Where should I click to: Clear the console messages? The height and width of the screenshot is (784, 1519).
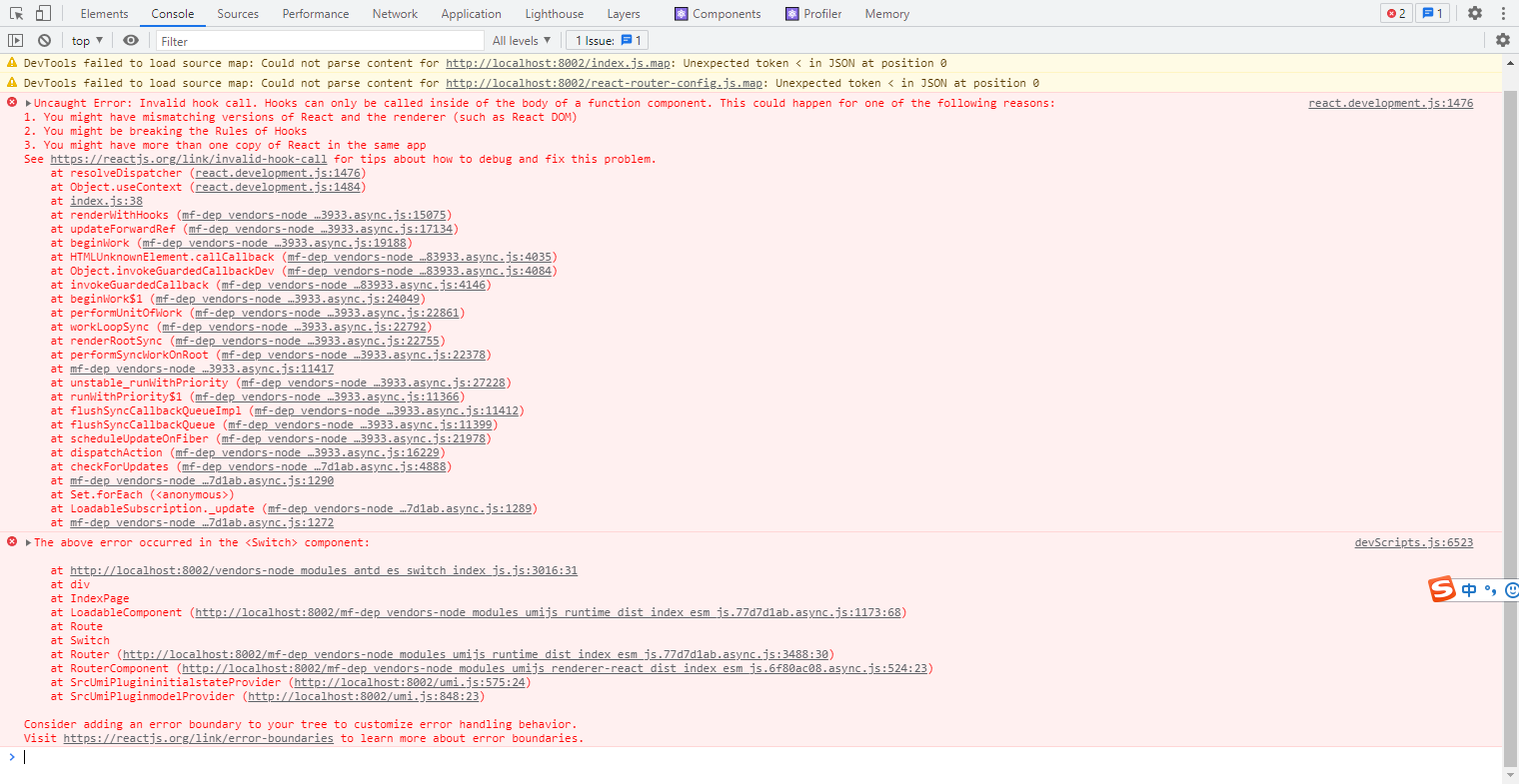(43, 39)
